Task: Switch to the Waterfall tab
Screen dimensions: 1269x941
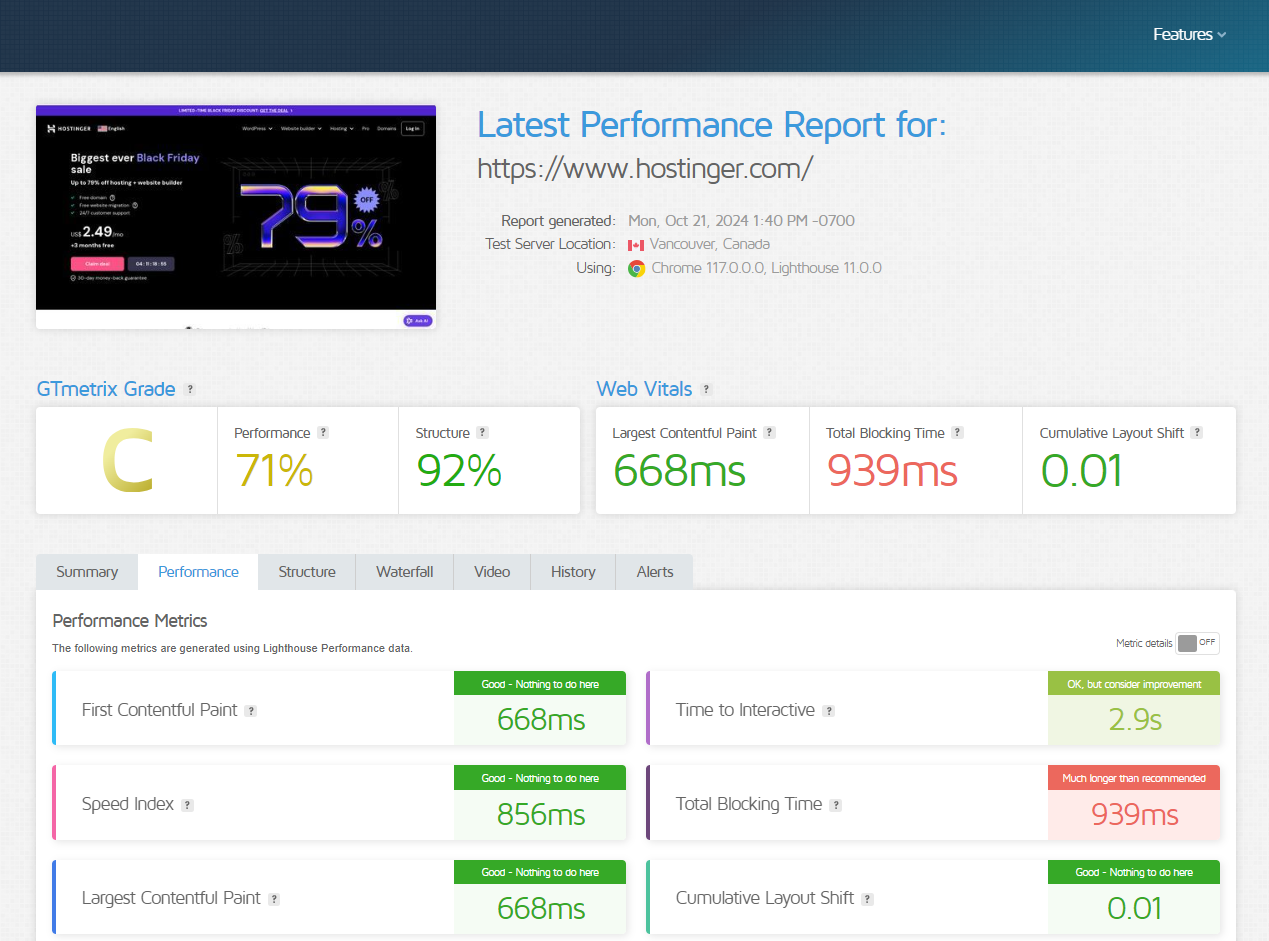Action: tap(404, 571)
